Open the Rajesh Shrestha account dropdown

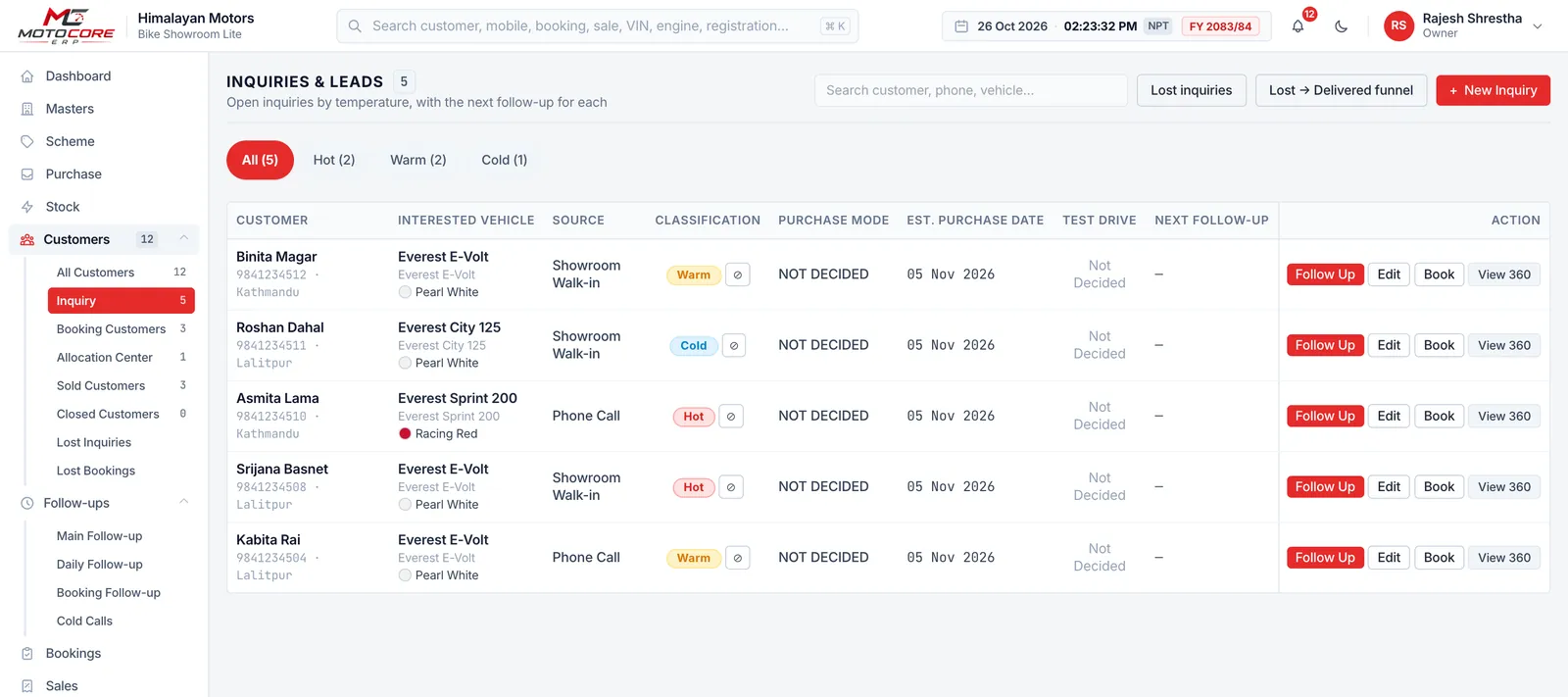coord(1538,26)
